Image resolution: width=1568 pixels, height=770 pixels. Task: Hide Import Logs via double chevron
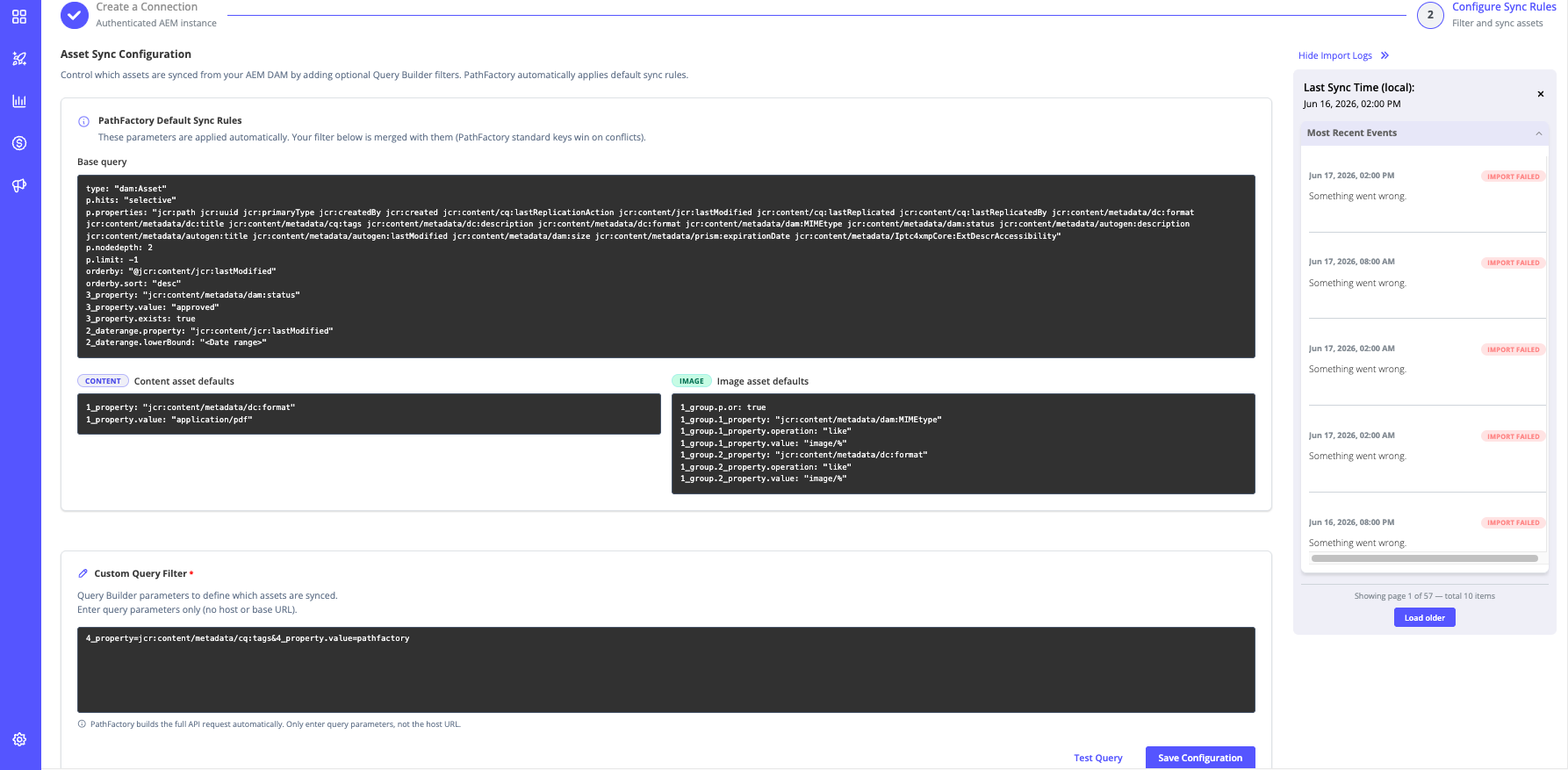(1385, 55)
